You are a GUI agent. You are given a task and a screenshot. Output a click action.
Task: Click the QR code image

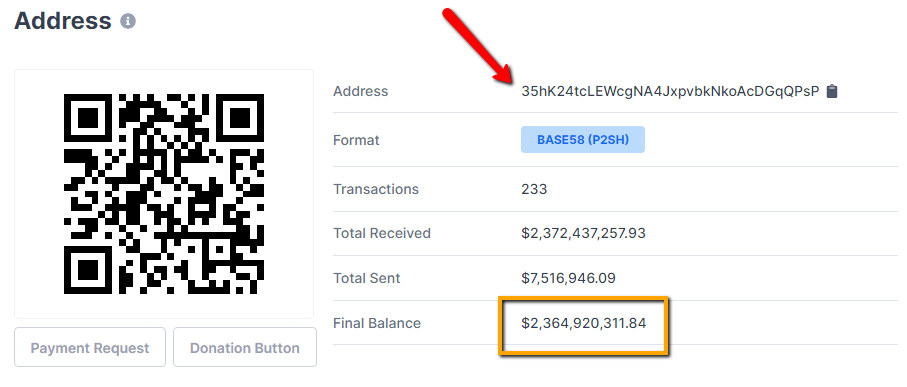(x=164, y=194)
